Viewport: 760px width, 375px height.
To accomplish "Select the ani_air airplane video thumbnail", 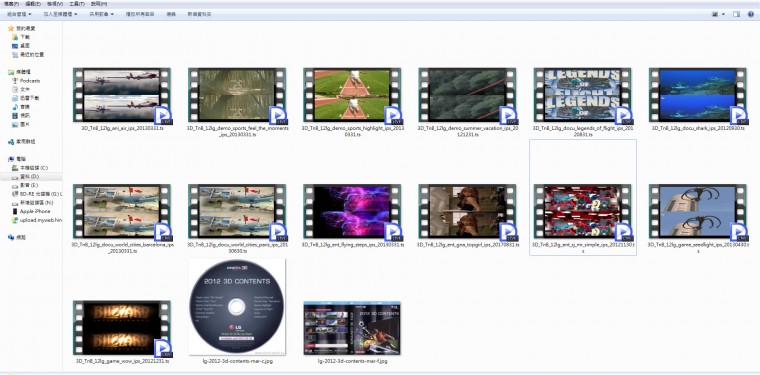I will (122, 95).
